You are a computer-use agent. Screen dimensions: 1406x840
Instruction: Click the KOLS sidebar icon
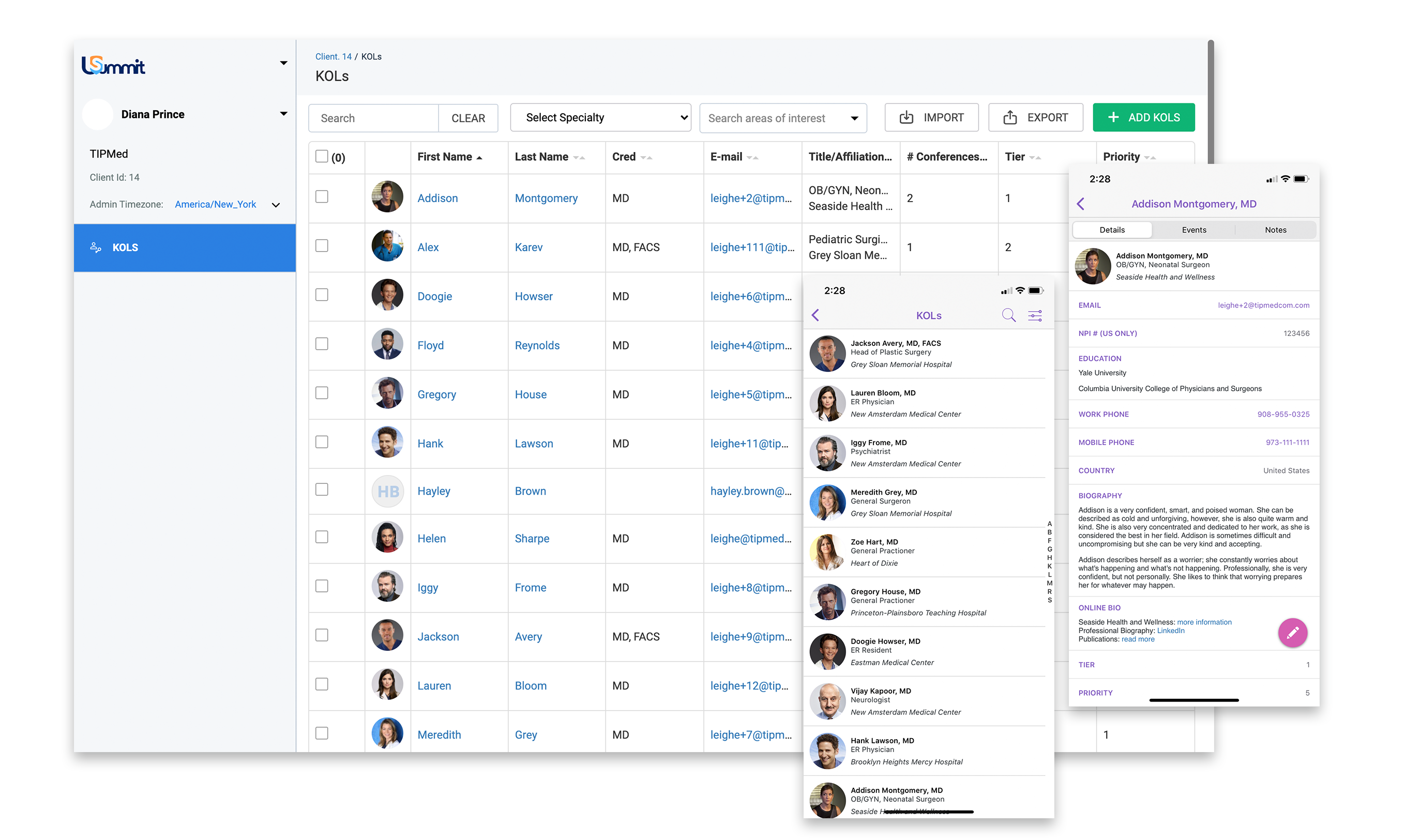[x=96, y=248]
